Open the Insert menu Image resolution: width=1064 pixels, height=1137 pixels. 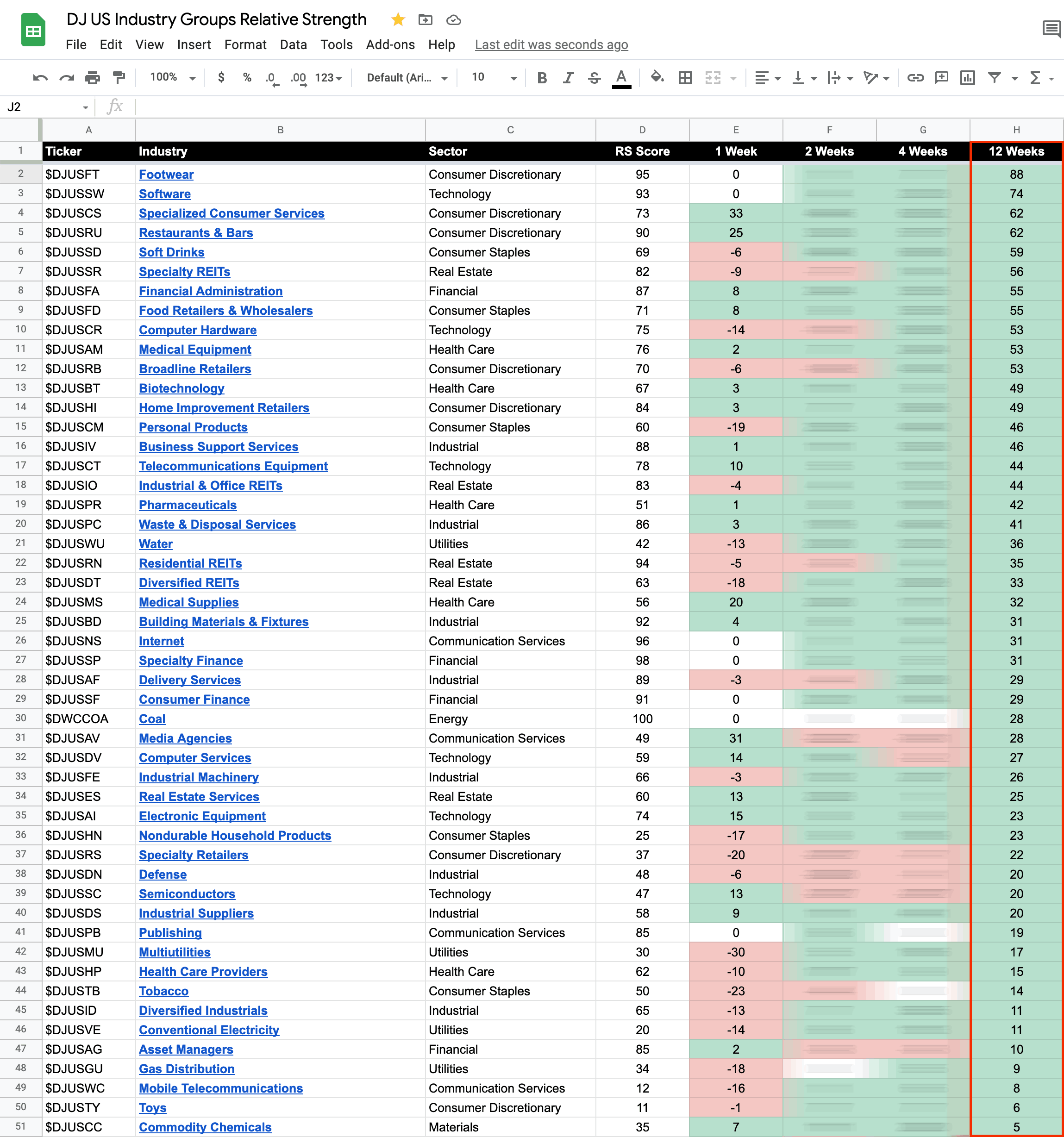point(194,44)
